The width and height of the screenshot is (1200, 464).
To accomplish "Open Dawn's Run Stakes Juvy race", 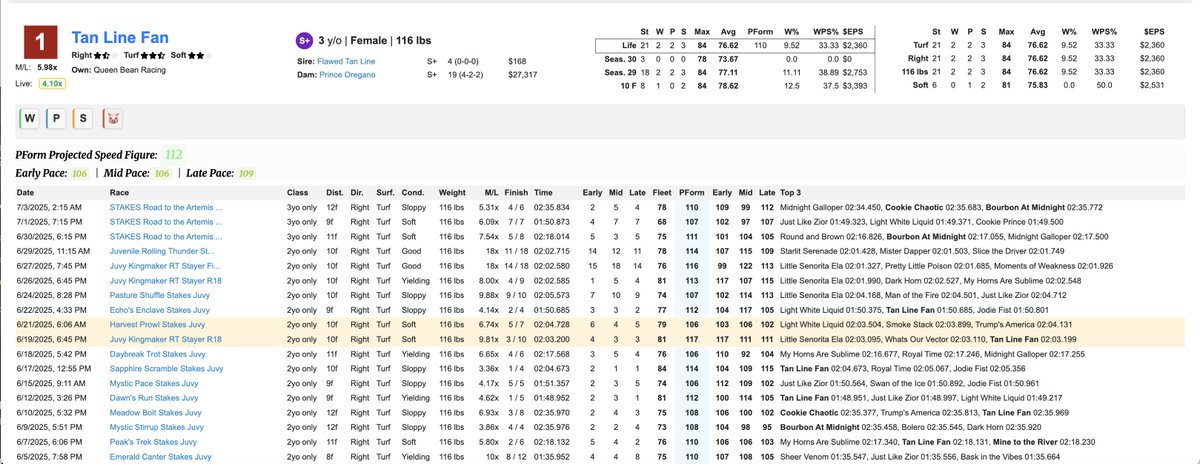I will point(156,397).
